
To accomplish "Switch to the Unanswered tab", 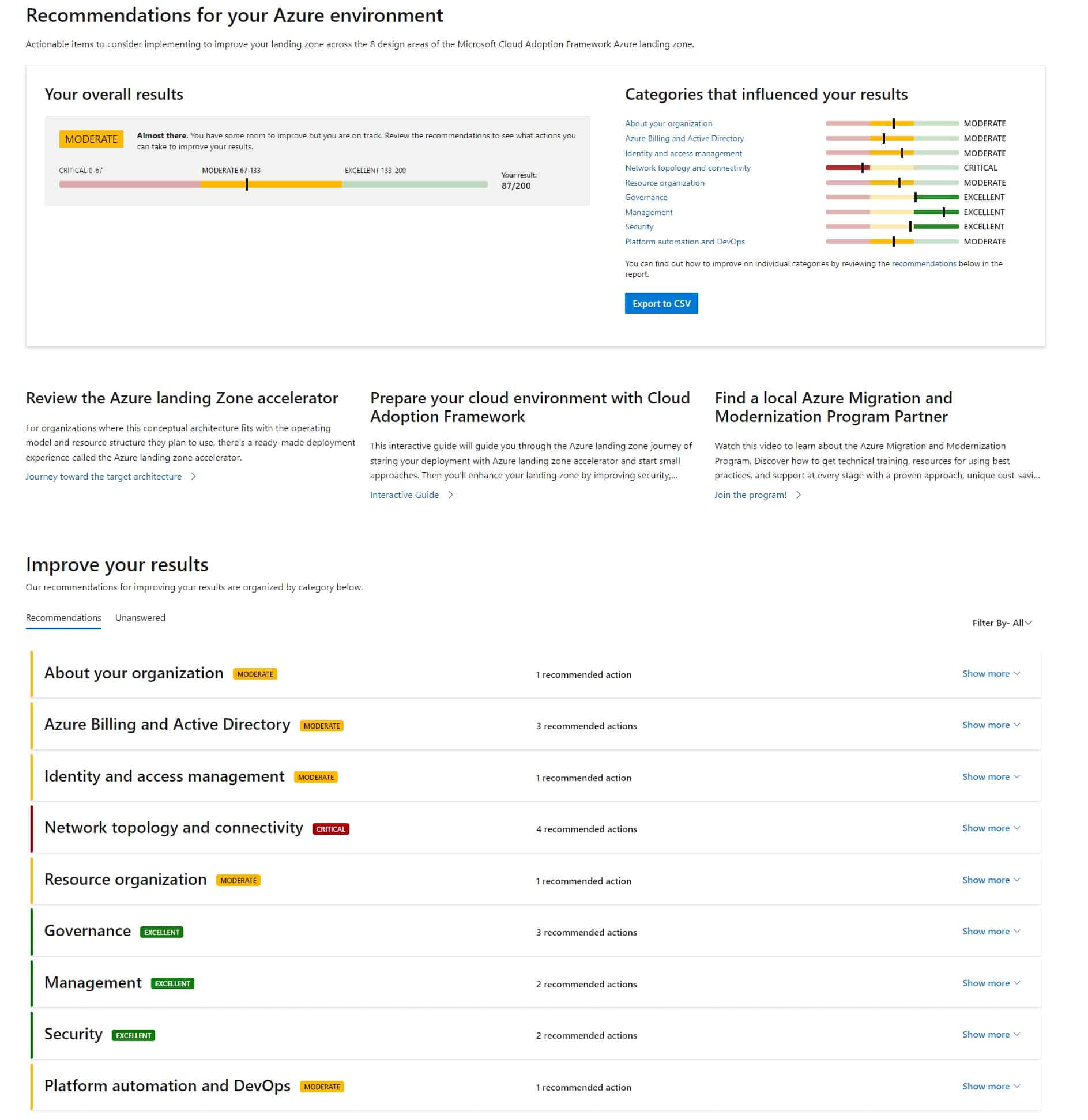I will click(140, 617).
